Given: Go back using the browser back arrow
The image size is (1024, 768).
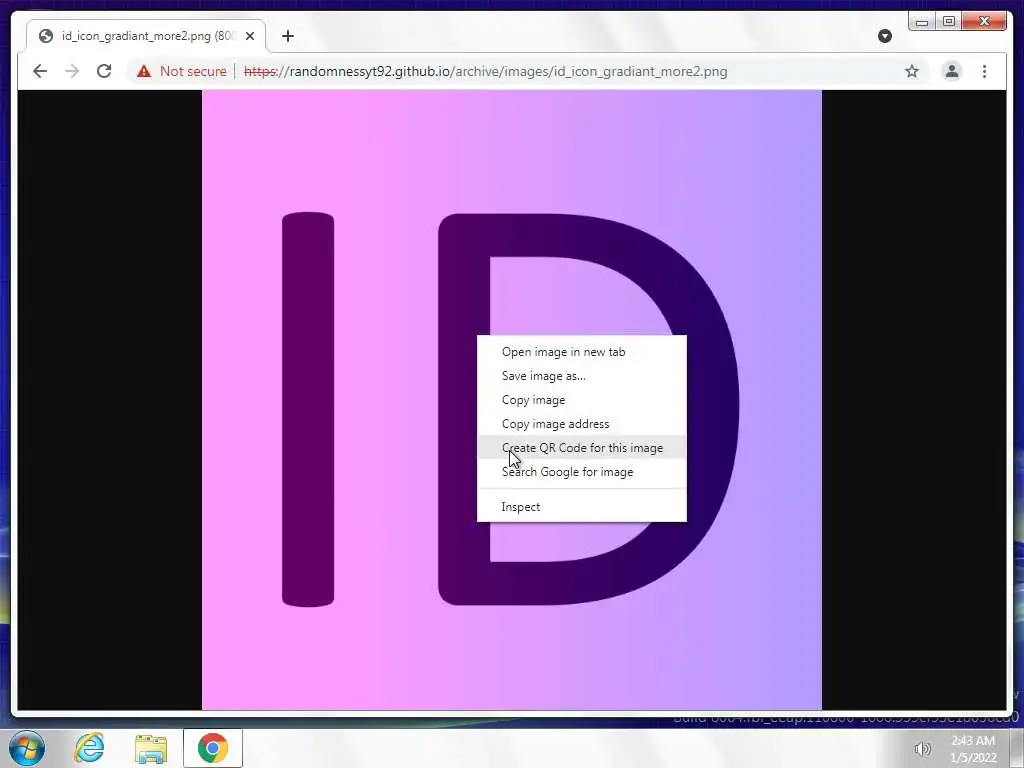Looking at the screenshot, I should [40, 71].
